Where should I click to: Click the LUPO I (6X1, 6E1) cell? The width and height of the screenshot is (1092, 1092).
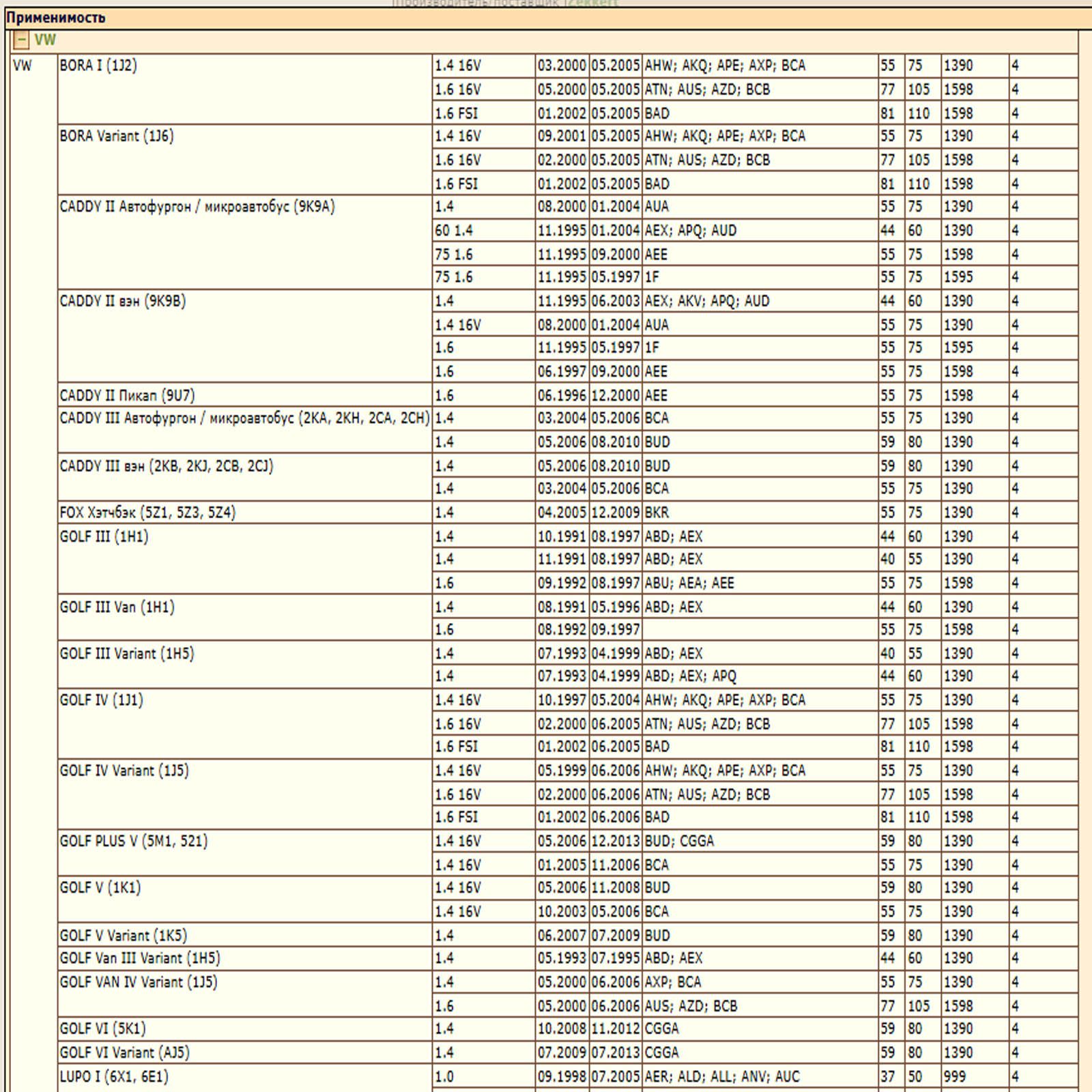tap(114, 1076)
